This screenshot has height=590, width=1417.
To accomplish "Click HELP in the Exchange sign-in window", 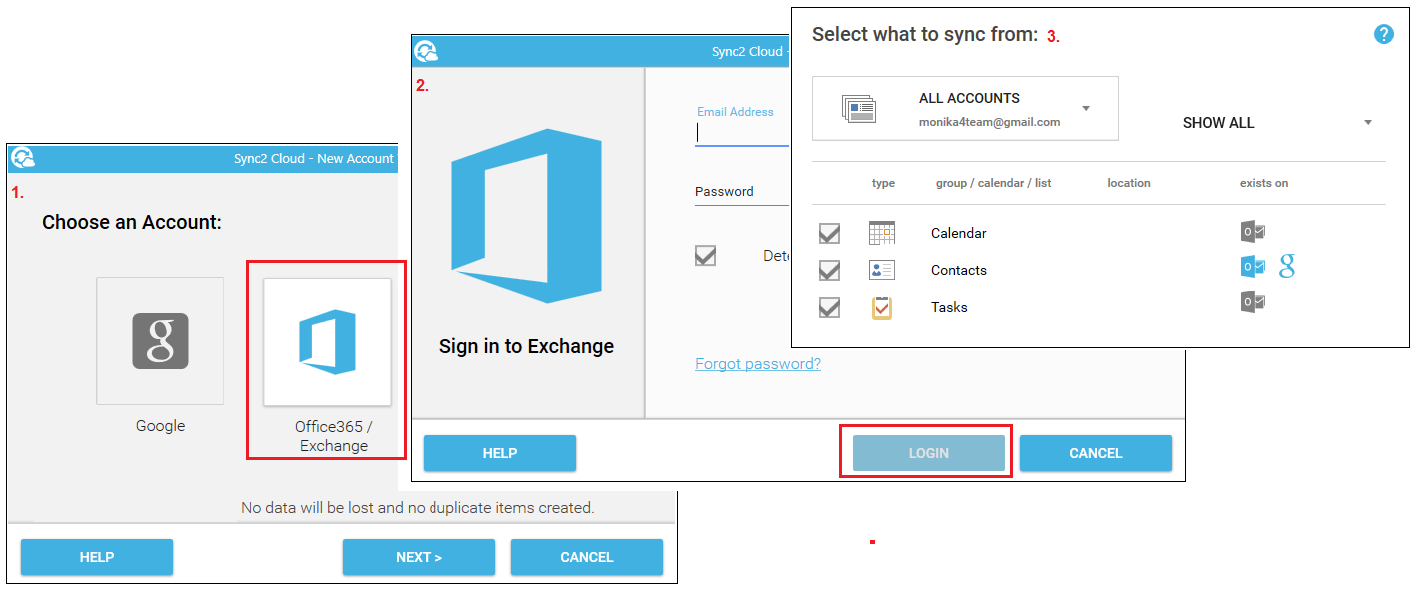I will tap(500, 453).
